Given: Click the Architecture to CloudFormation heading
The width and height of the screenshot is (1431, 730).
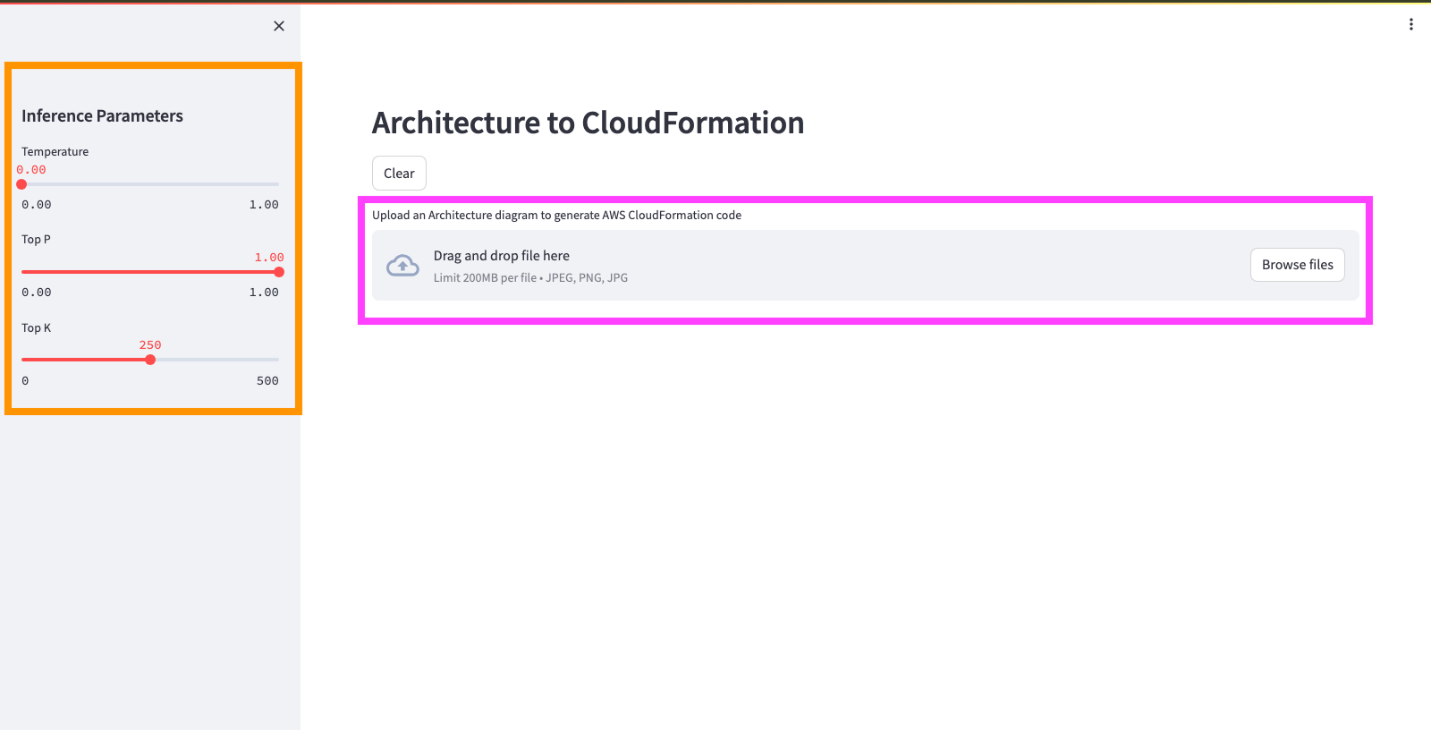Looking at the screenshot, I should (x=588, y=122).
